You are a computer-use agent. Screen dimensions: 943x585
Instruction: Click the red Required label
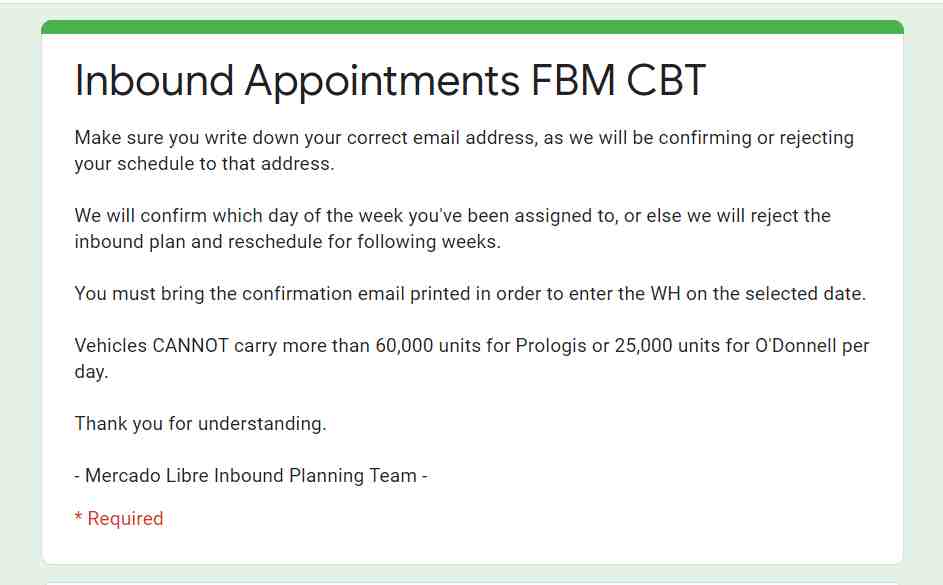coord(125,518)
